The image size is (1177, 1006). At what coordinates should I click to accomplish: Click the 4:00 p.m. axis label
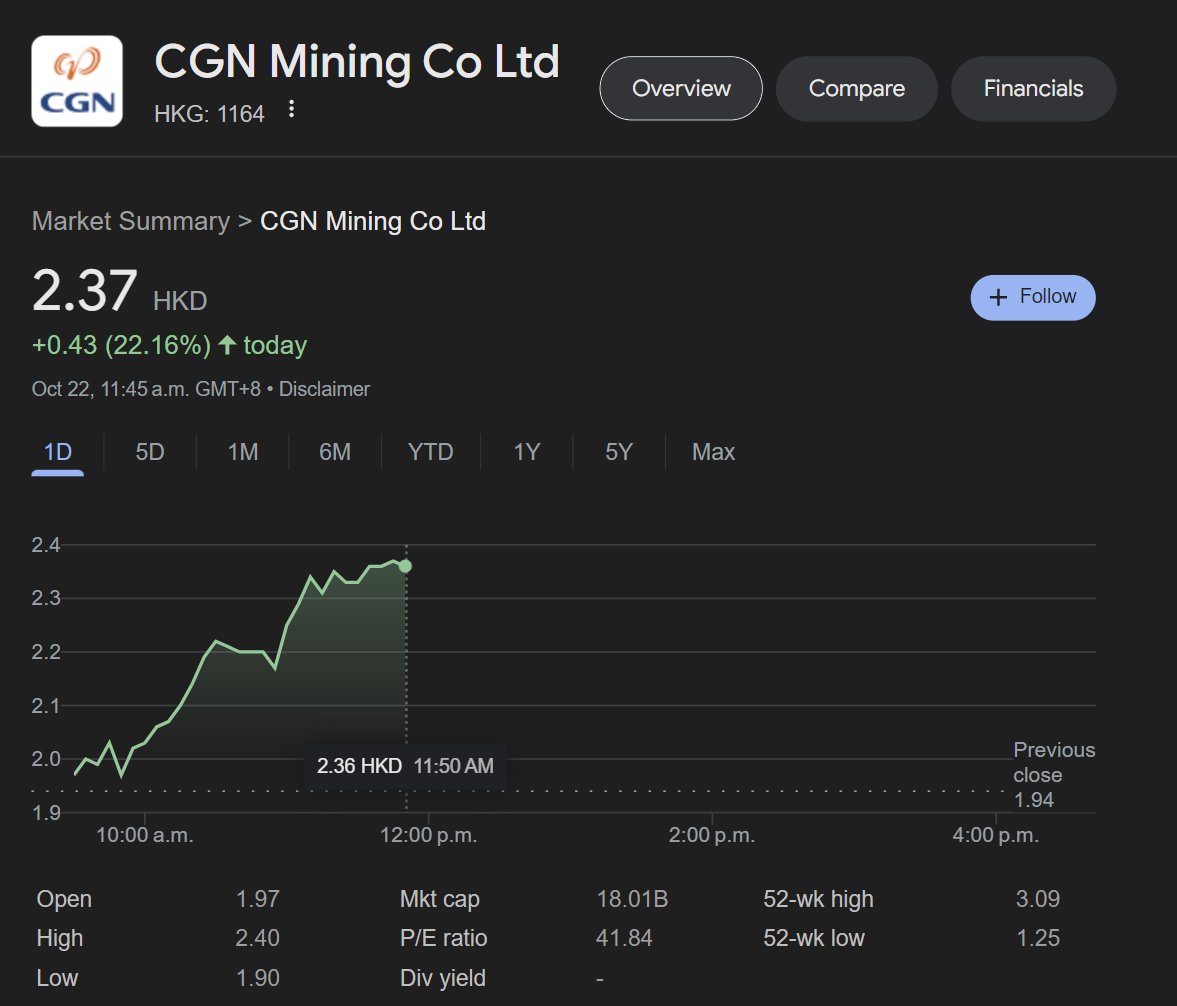[x=995, y=835]
